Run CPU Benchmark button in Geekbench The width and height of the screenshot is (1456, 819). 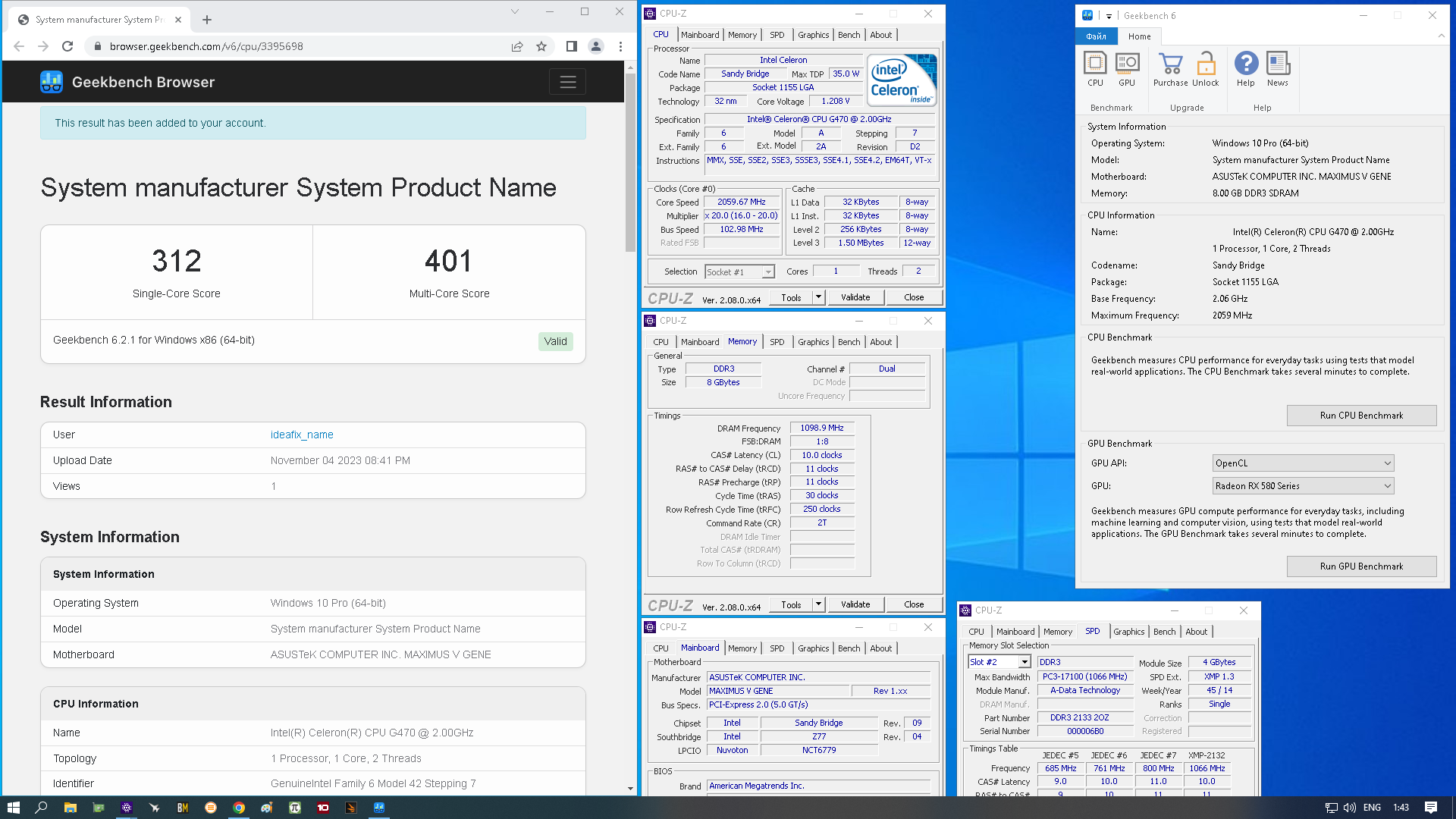pos(1361,416)
